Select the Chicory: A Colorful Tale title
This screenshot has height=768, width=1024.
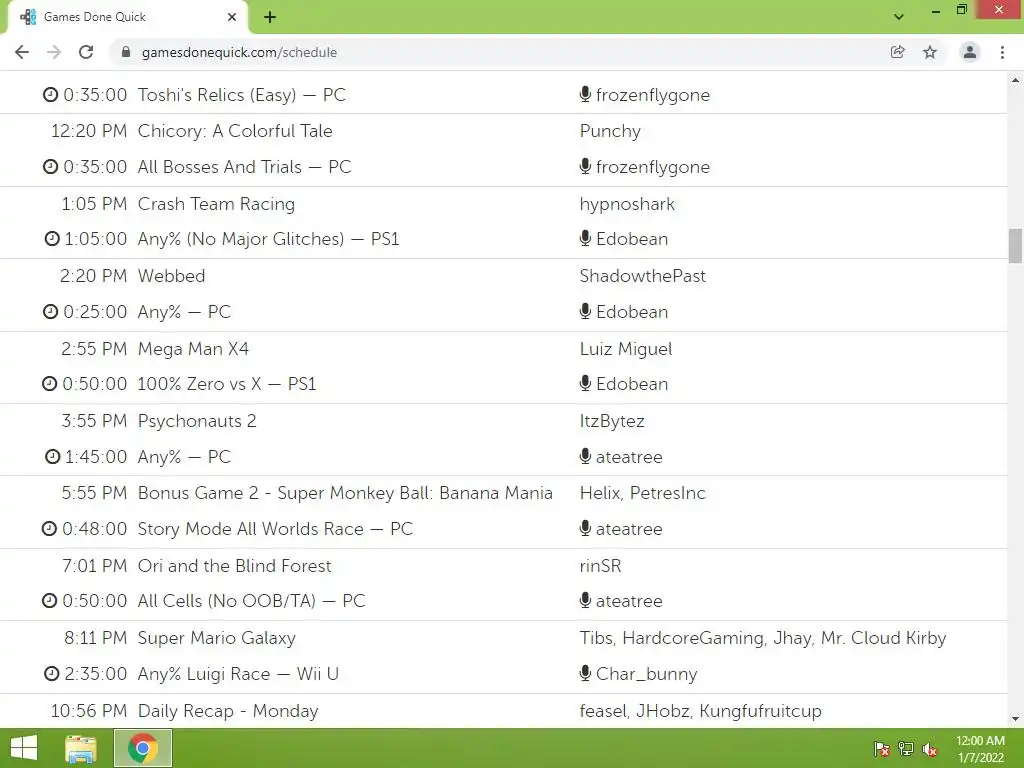pyautogui.click(x=235, y=131)
